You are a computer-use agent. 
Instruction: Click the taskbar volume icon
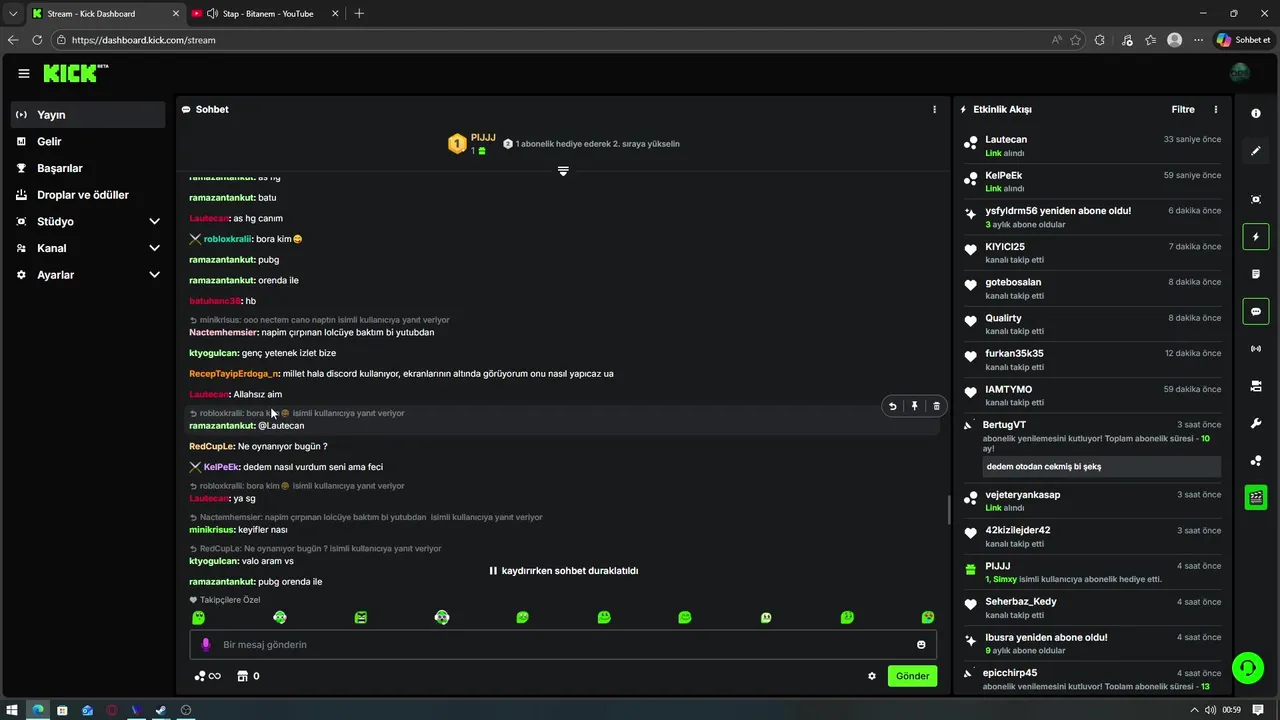(x=1212, y=710)
